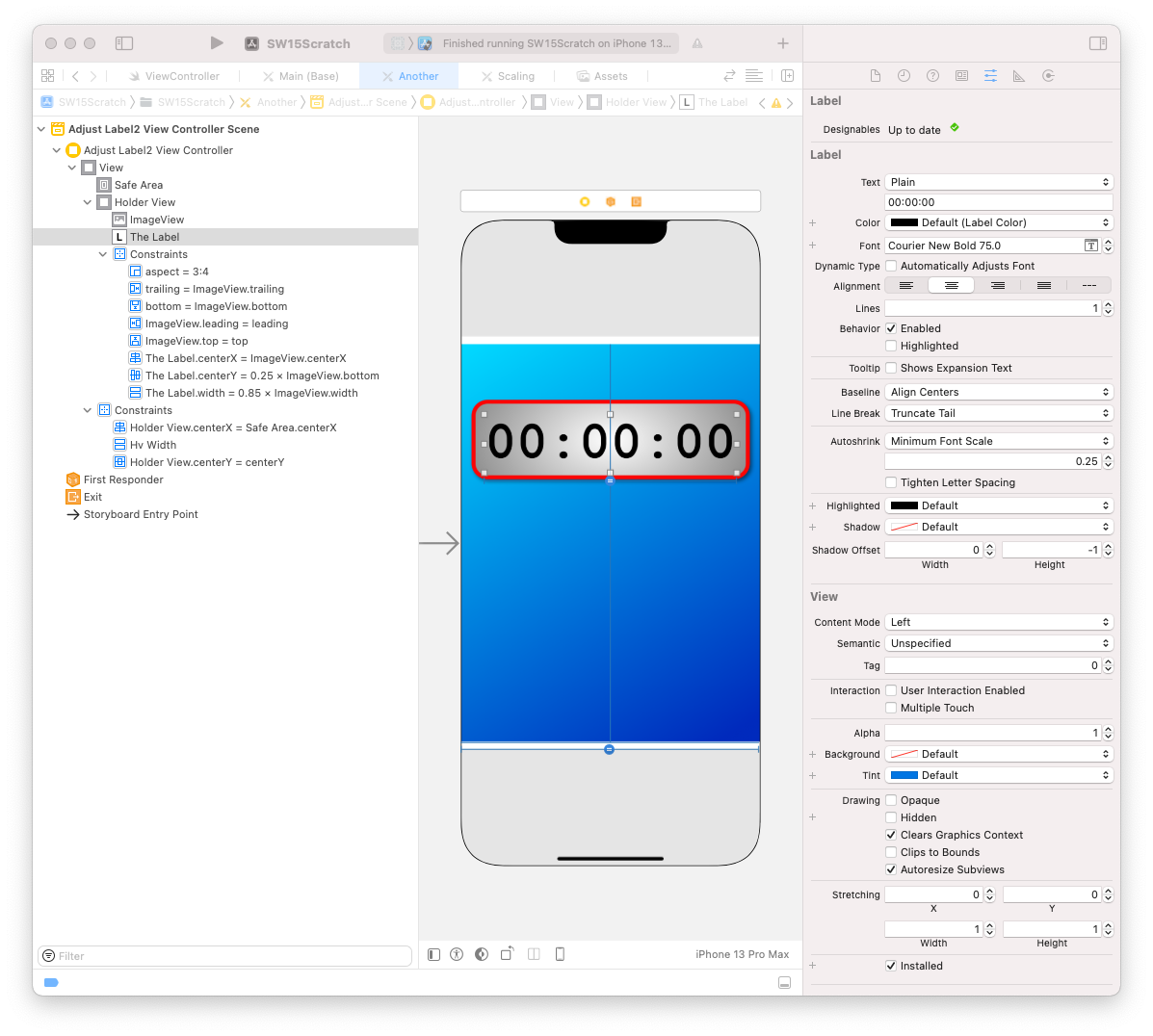
Task: Add editor on right icon
Action: point(787,76)
